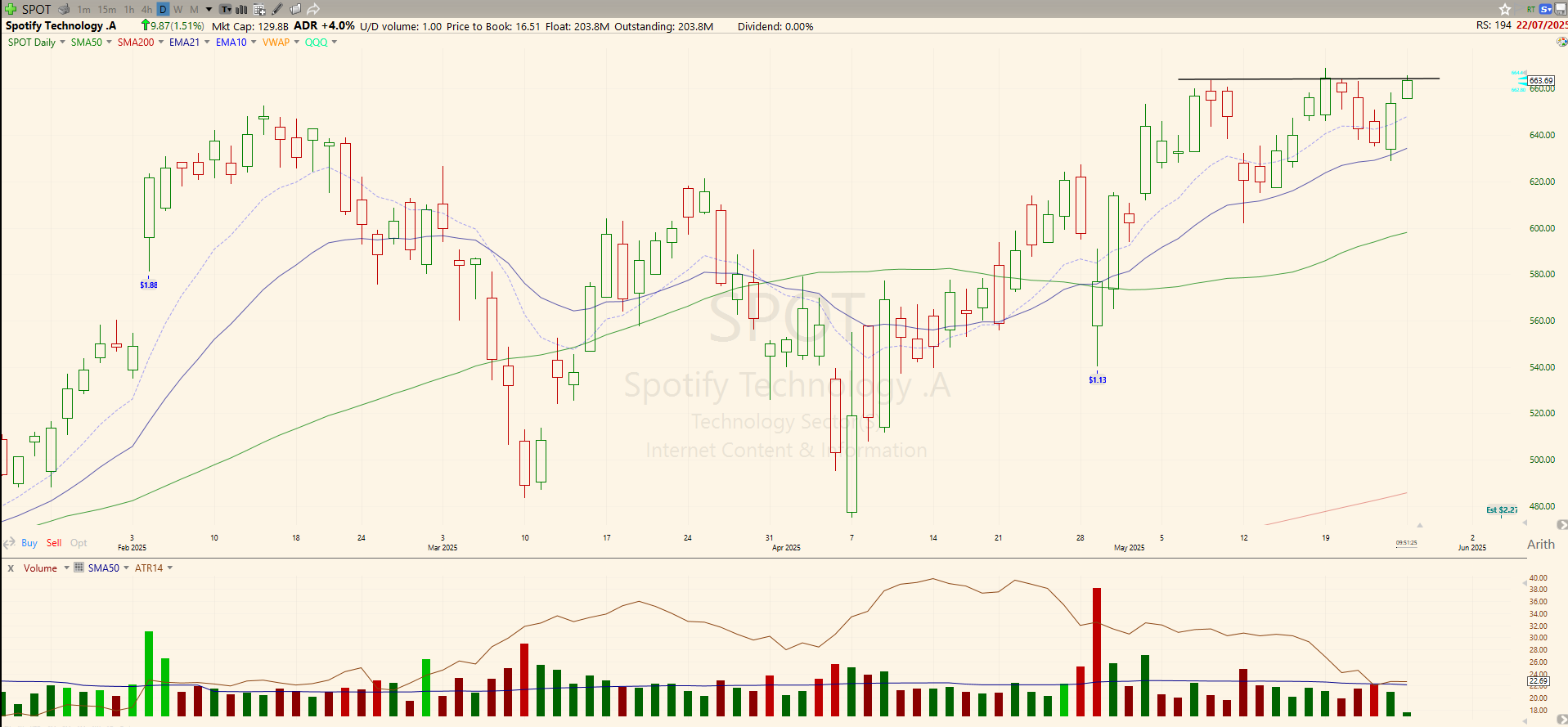
Task: Click the volume pane bottom-right scroll arrow
Action: point(1561,720)
